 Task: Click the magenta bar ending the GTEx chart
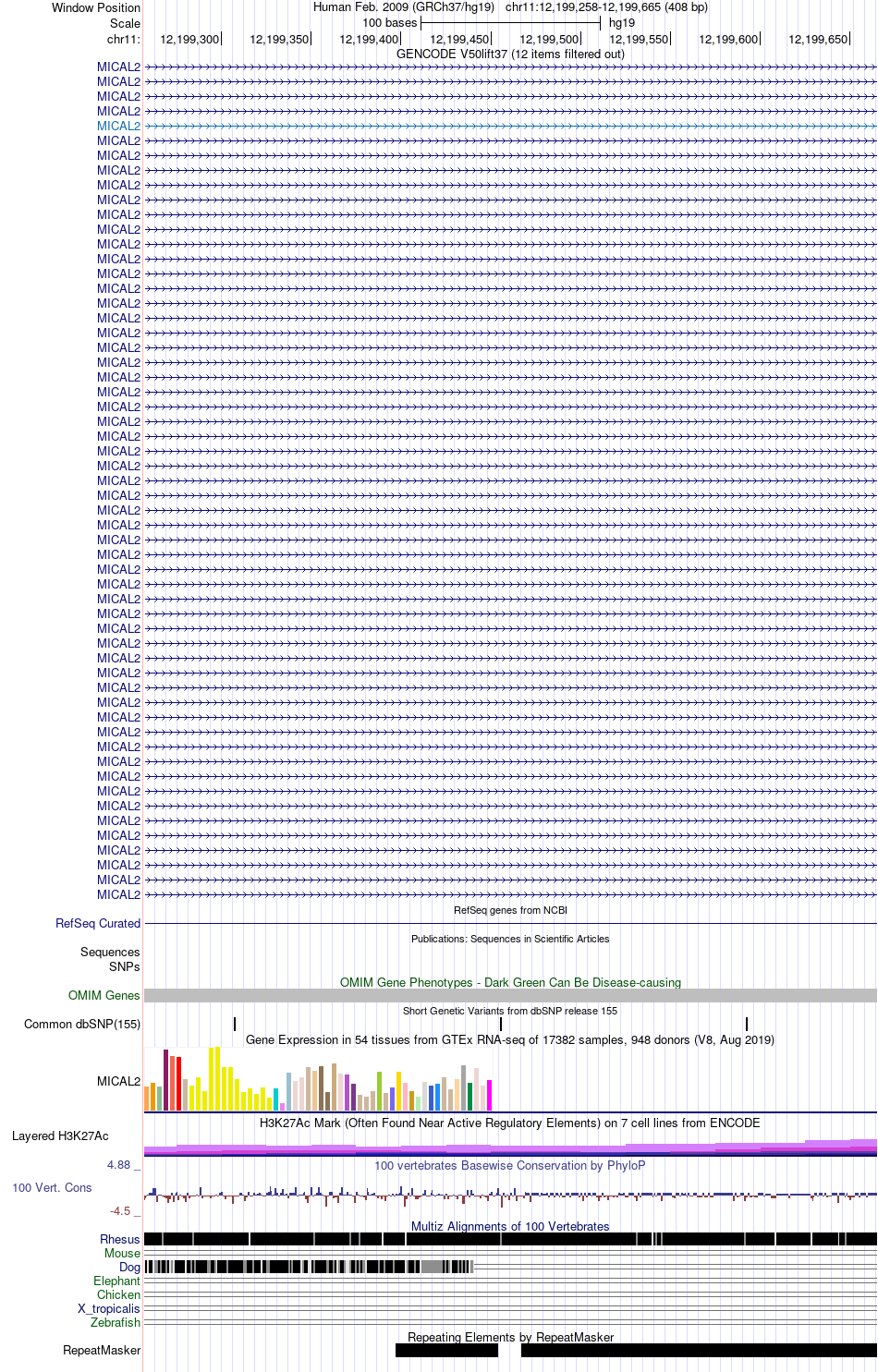pos(489,1095)
